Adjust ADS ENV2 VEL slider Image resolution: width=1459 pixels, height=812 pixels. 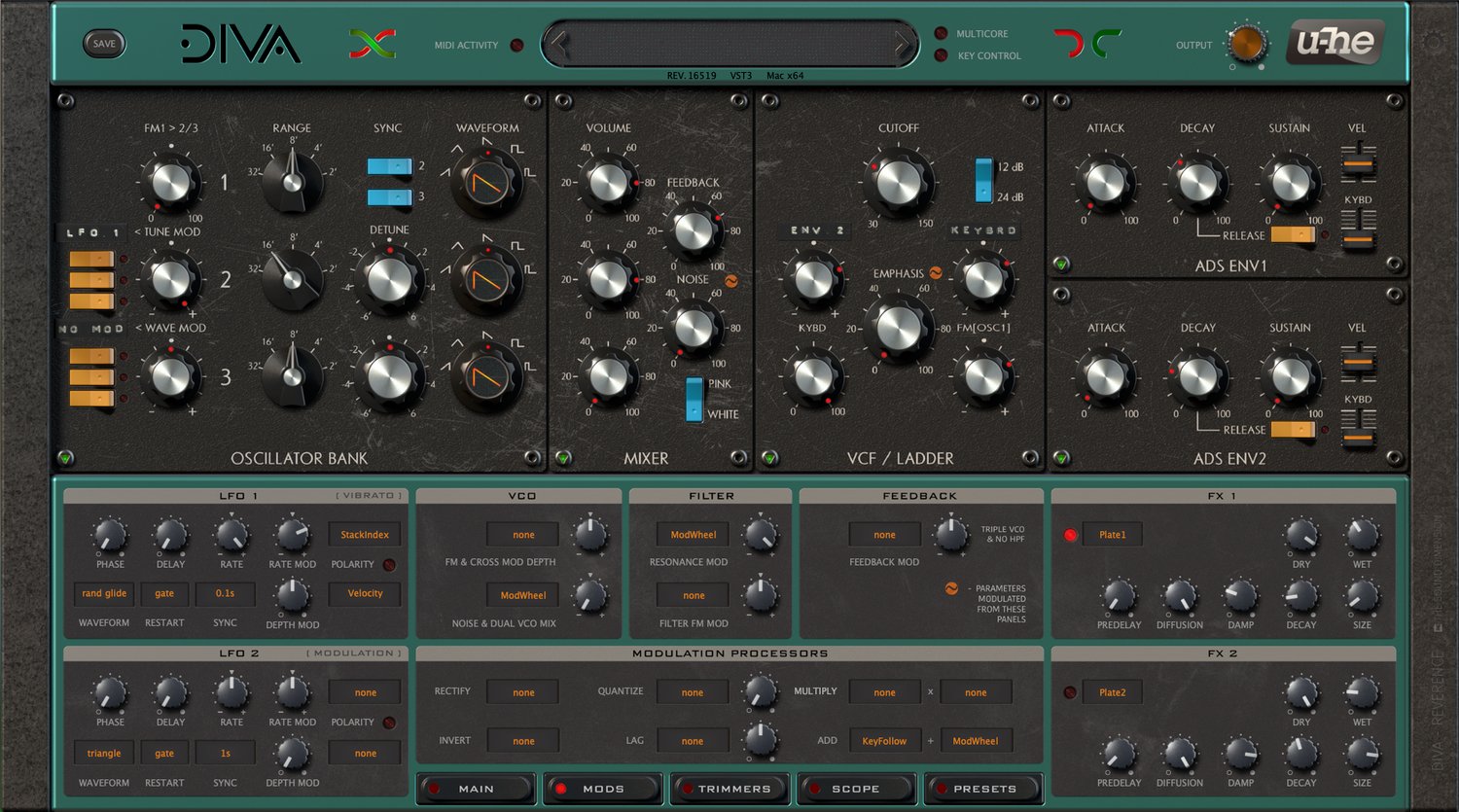[x=1358, y=361]
